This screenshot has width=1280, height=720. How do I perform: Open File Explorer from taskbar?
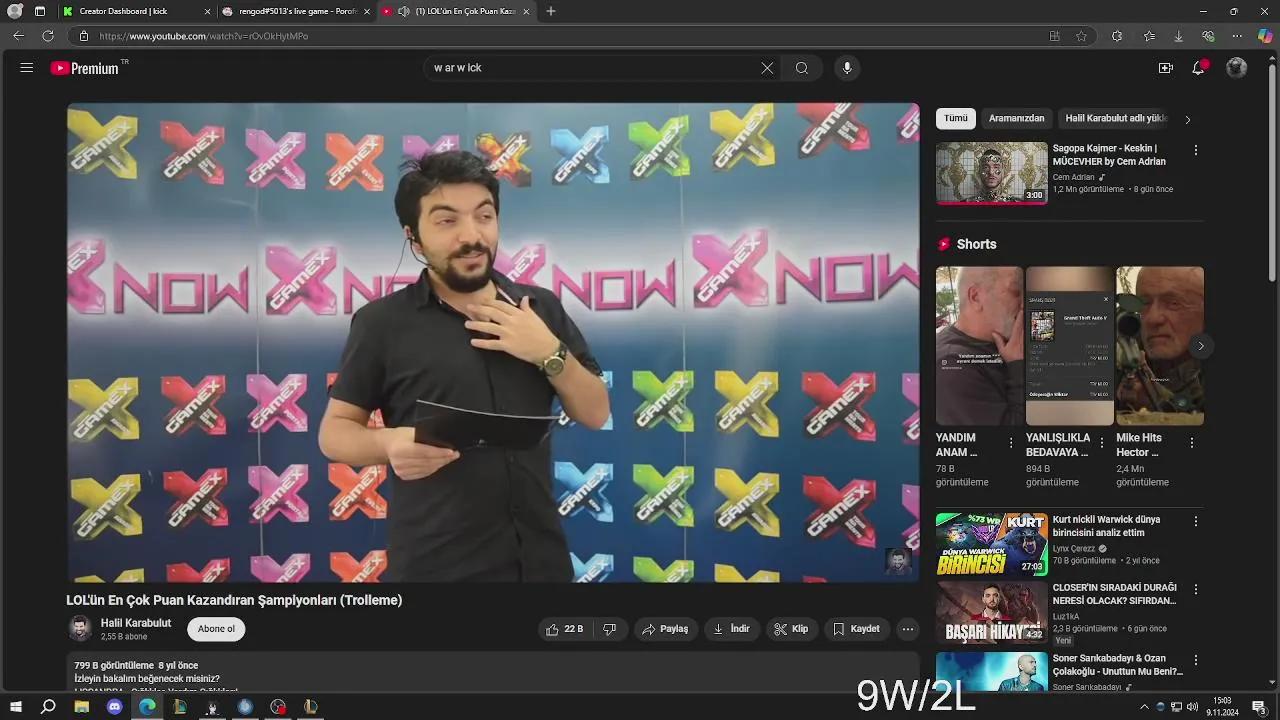click(x=81, y=707)
